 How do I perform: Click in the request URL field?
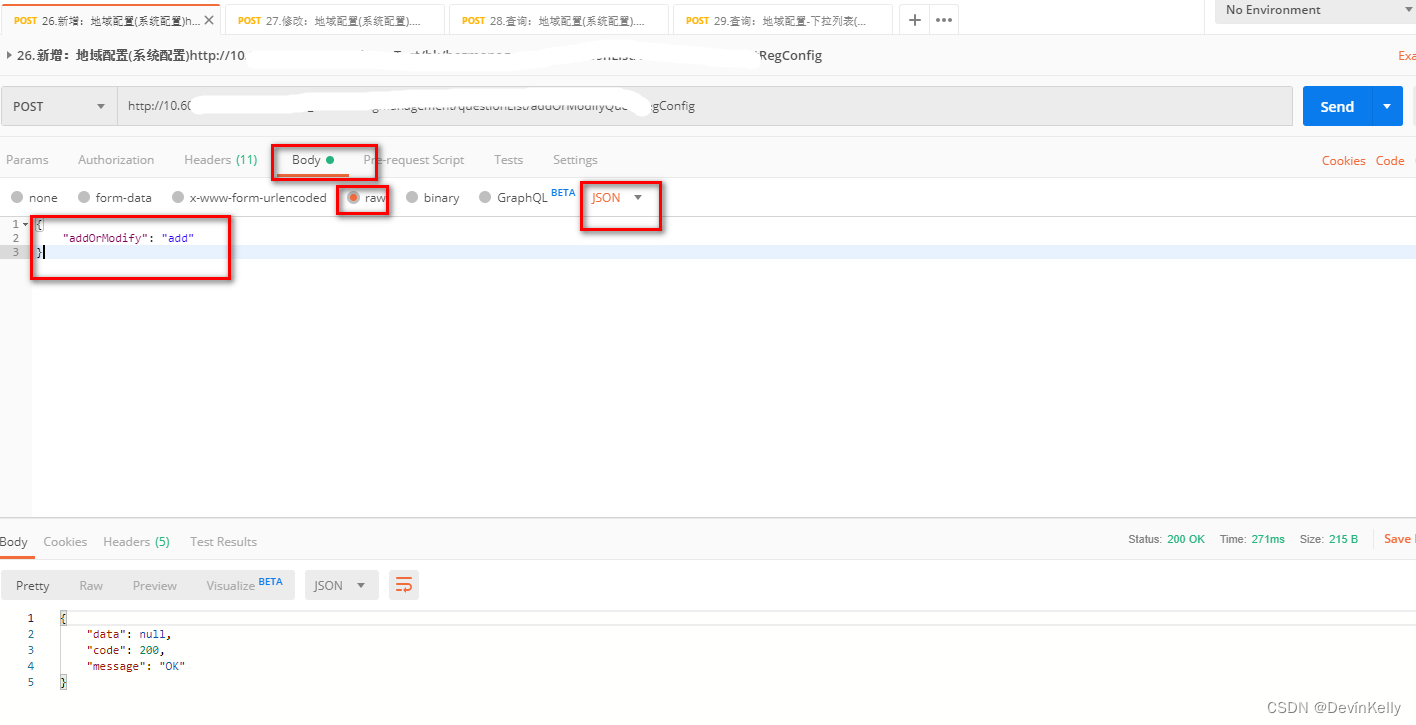click(x=705, y=106)
